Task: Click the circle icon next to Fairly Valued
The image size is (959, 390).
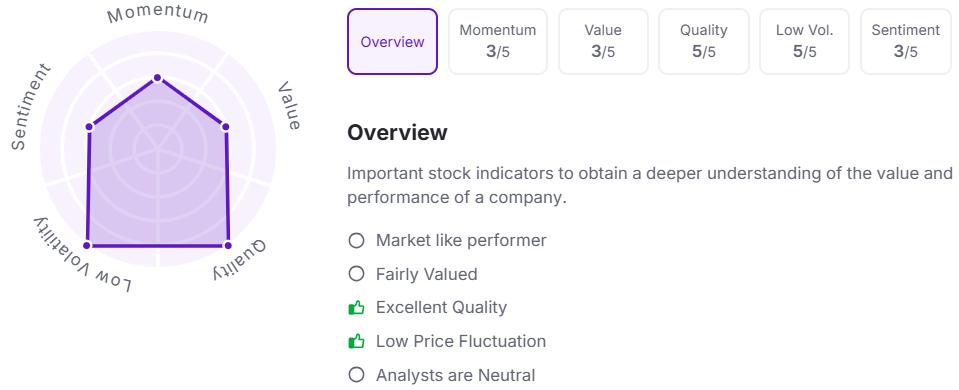Action: (x=356, y=274)
